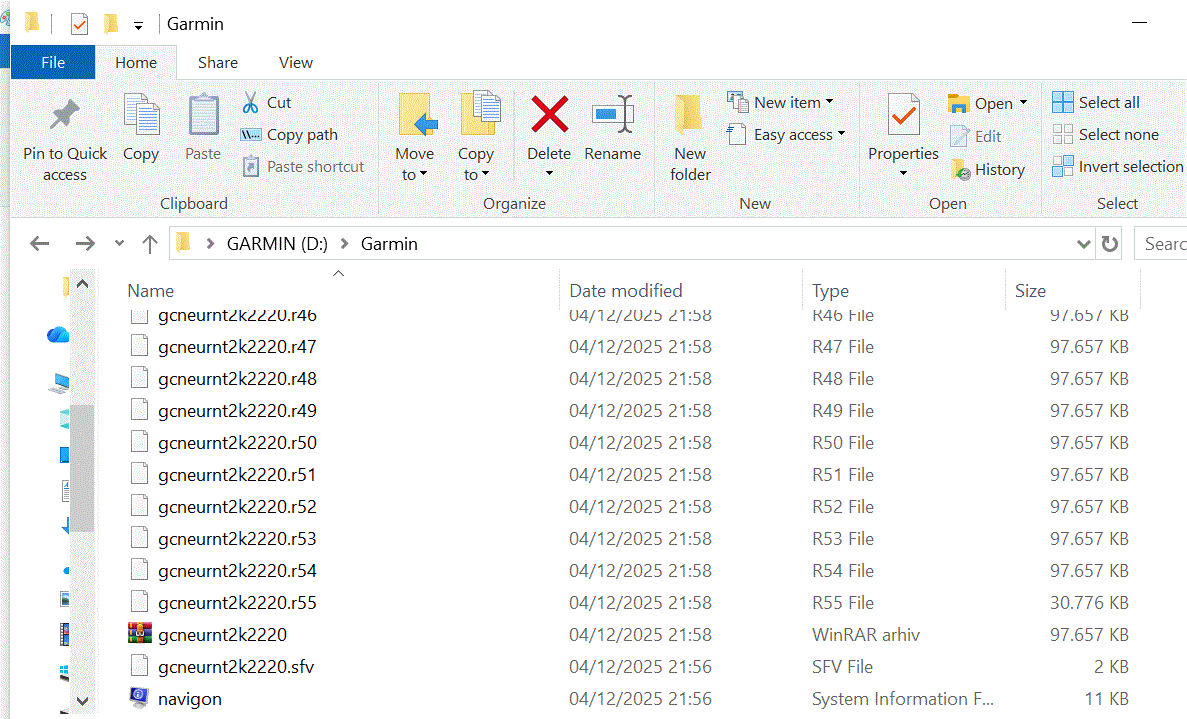Click the Select all button
The image size is (1187, 719).
click(x=1097, y=102)
